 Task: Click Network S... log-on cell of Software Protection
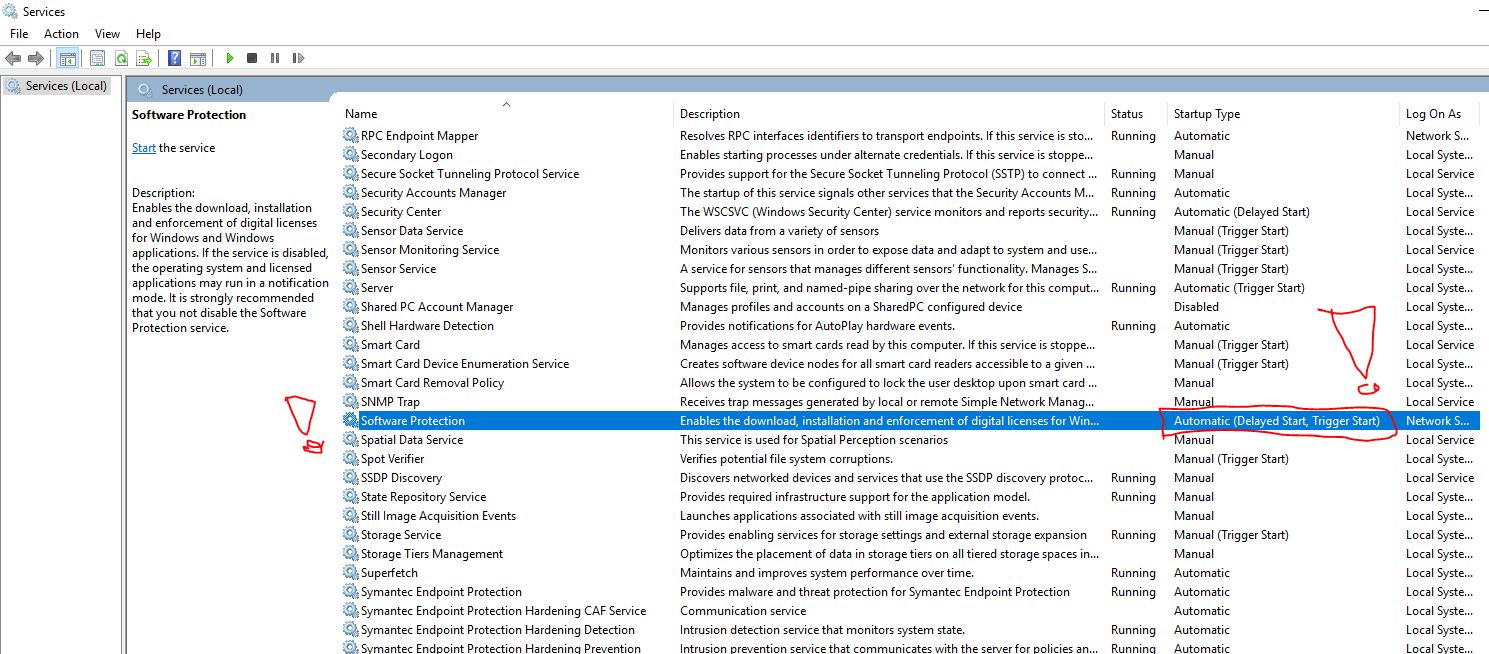[x=1437, y=420]
